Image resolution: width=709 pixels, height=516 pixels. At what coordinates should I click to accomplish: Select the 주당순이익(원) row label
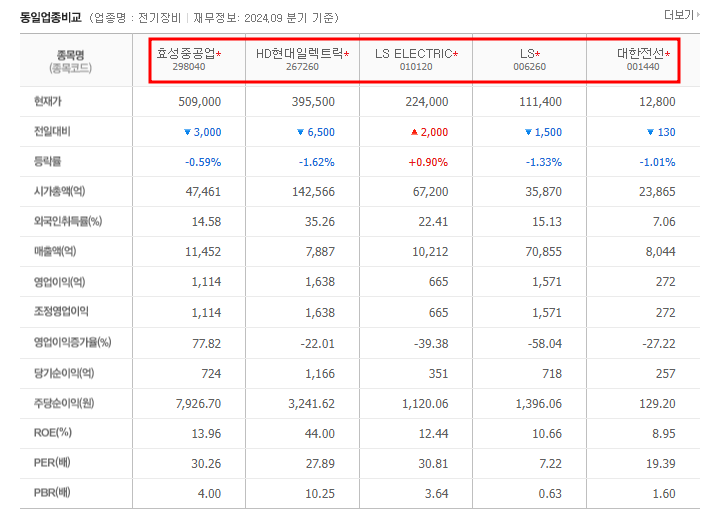click(64, 403)
